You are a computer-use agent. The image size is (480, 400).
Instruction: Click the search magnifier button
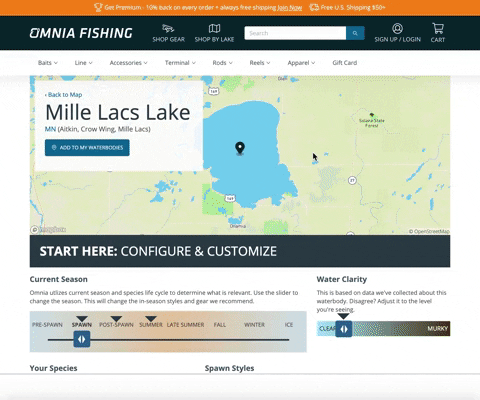tap(355, 33)
